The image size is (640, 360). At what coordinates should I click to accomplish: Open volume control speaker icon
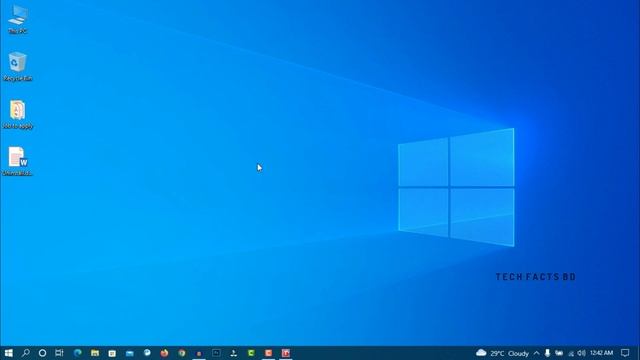pyautogui.click(x=582, y=353)
